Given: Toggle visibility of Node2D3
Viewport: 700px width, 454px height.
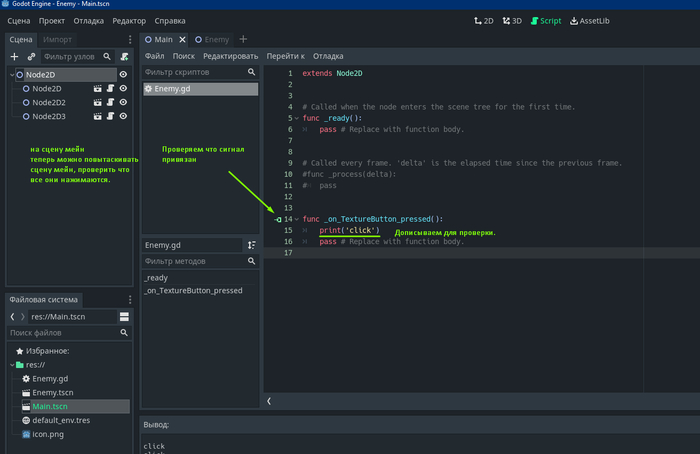Looking at the screenshot, I should pyautogui.click(x=123, y=116).
